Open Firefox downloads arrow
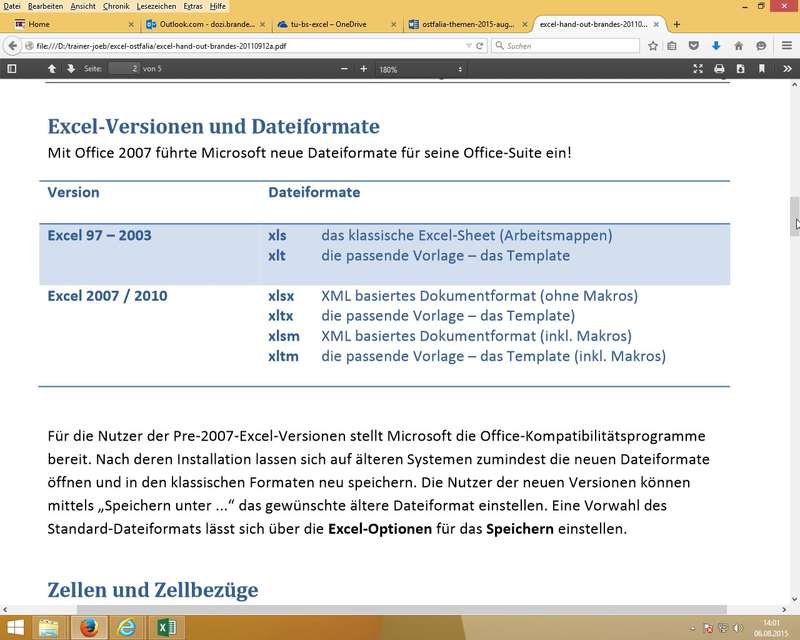 pyautogui.click(x=716, y=45)
